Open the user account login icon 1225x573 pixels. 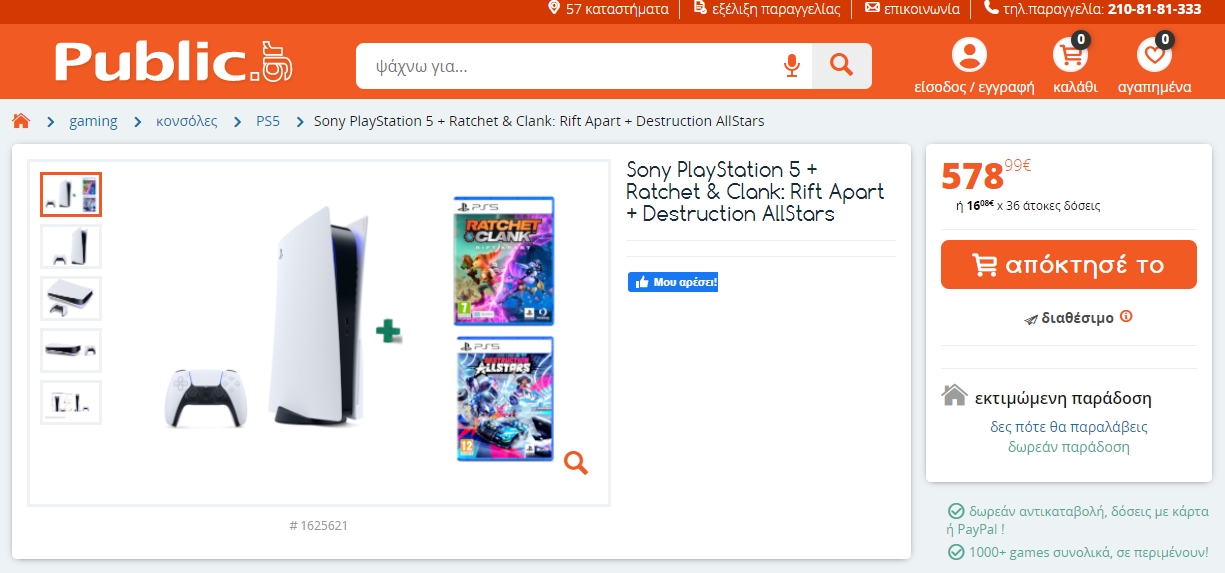(x=969, y=54)
